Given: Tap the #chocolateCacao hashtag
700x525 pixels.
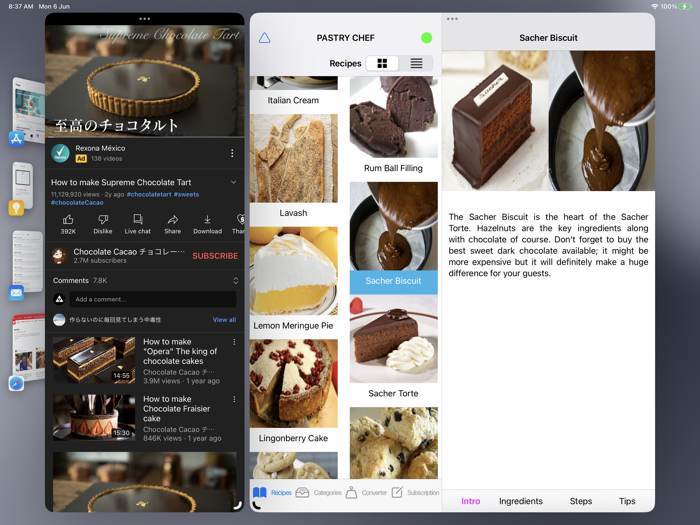Looking at the screenshot, I should 77,203.
